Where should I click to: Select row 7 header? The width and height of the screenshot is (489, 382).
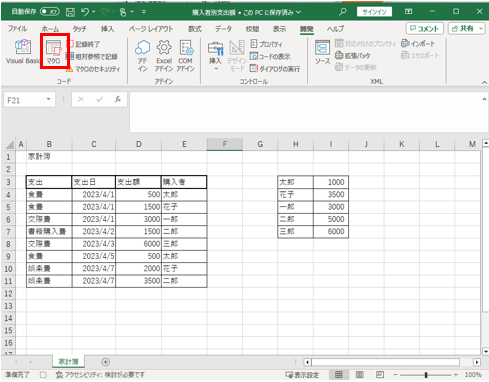(8, 232)
